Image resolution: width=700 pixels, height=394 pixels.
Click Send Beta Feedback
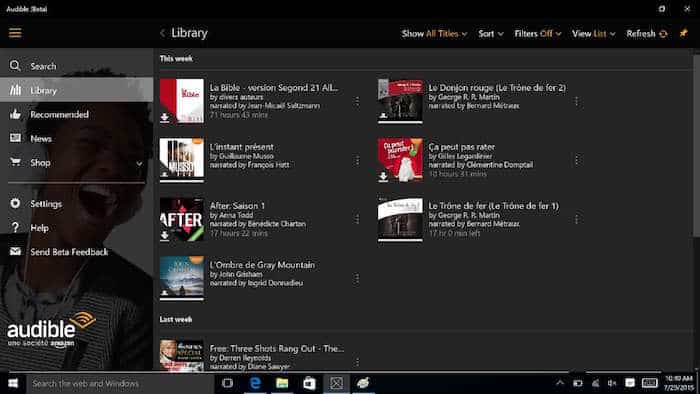coord(76,252)
